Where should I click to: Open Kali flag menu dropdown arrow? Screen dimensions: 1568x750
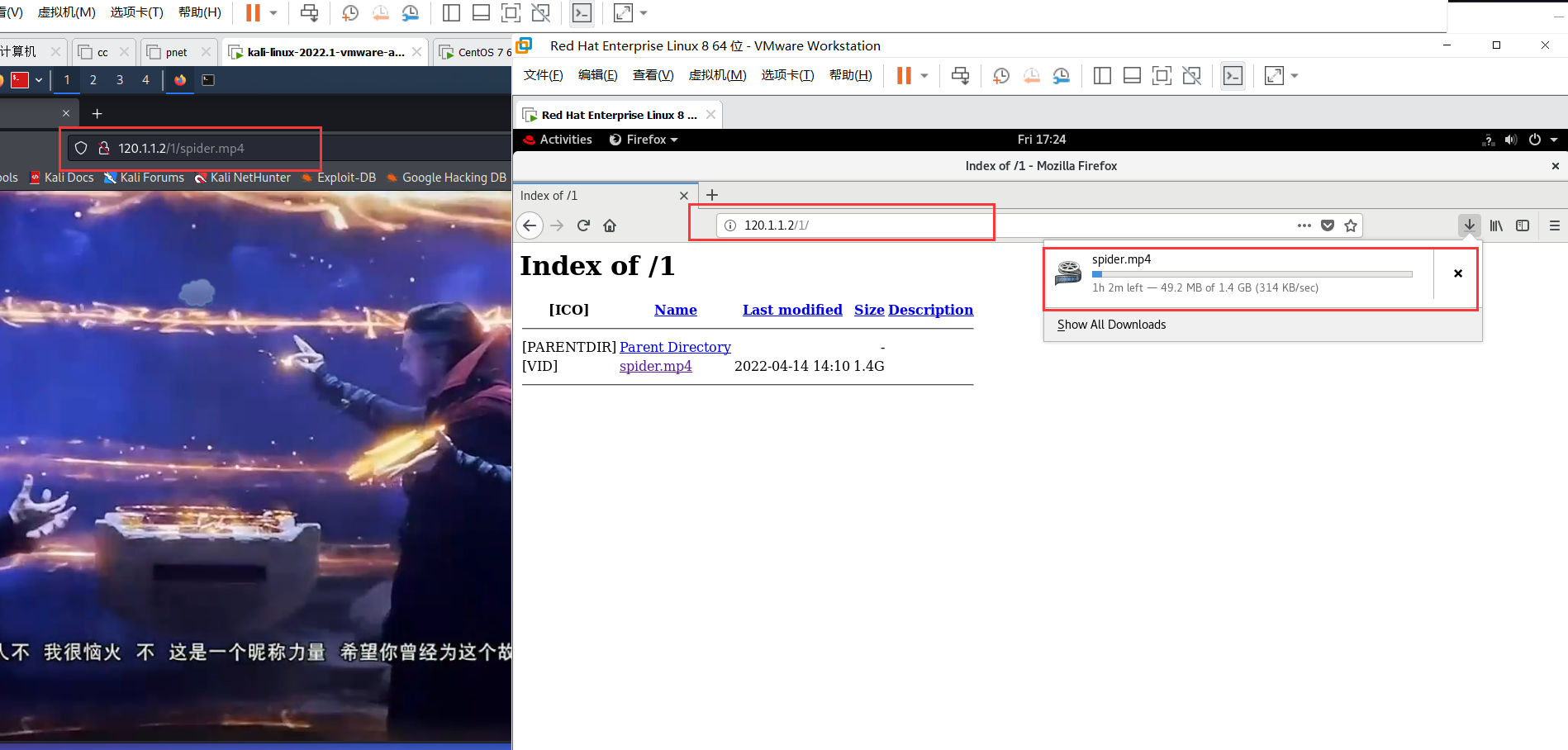click(39, 80)
